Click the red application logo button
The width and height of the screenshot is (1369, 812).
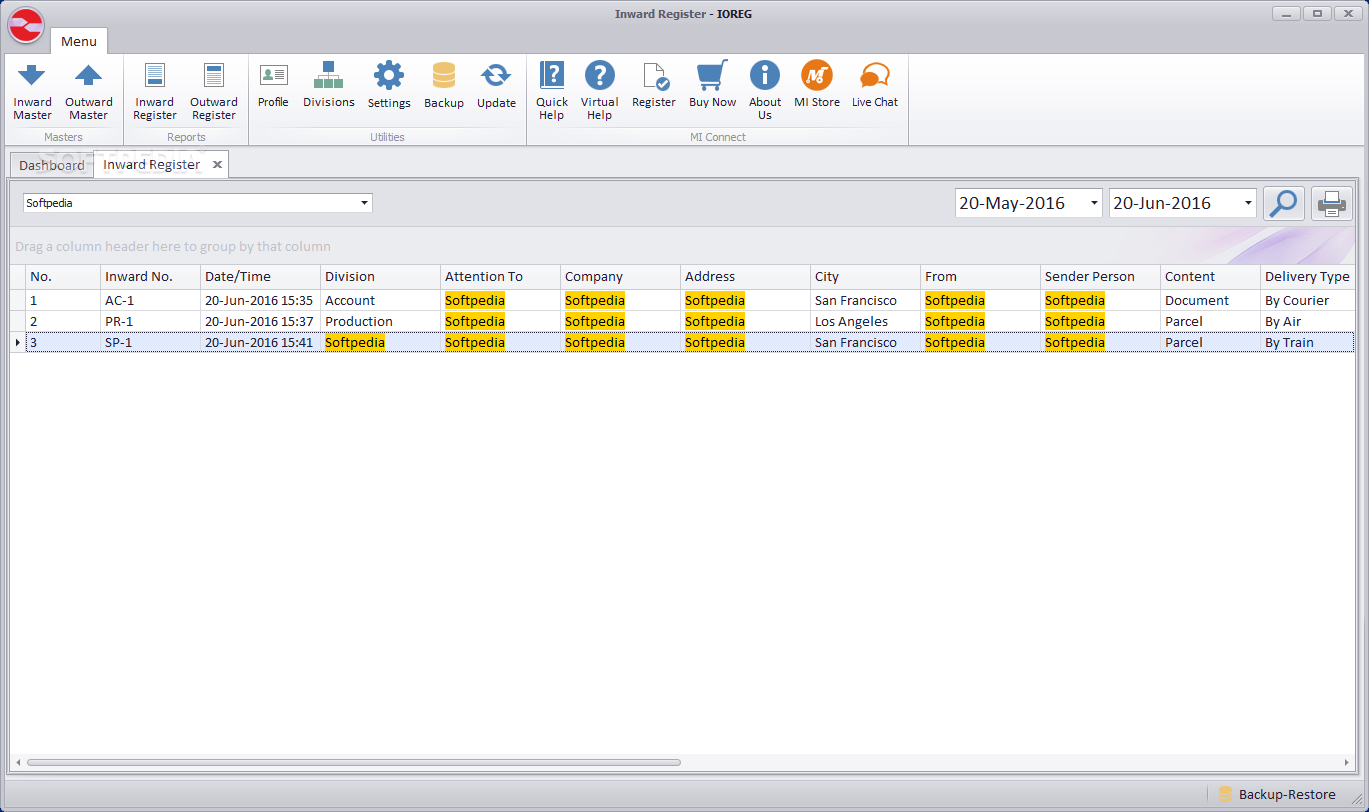click(25, 25)
